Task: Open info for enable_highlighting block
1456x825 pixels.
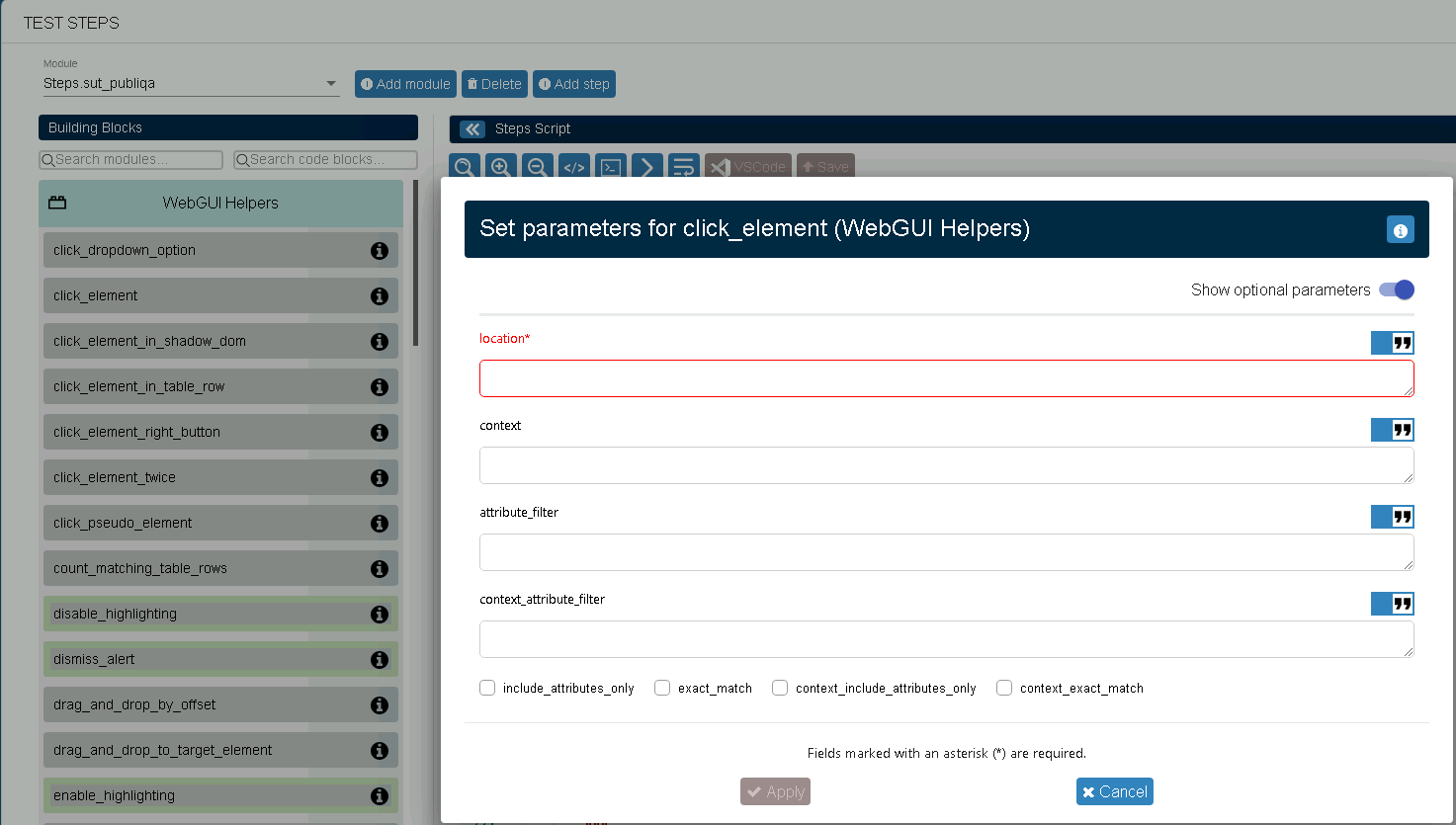Action: click(x=379, y=796)
